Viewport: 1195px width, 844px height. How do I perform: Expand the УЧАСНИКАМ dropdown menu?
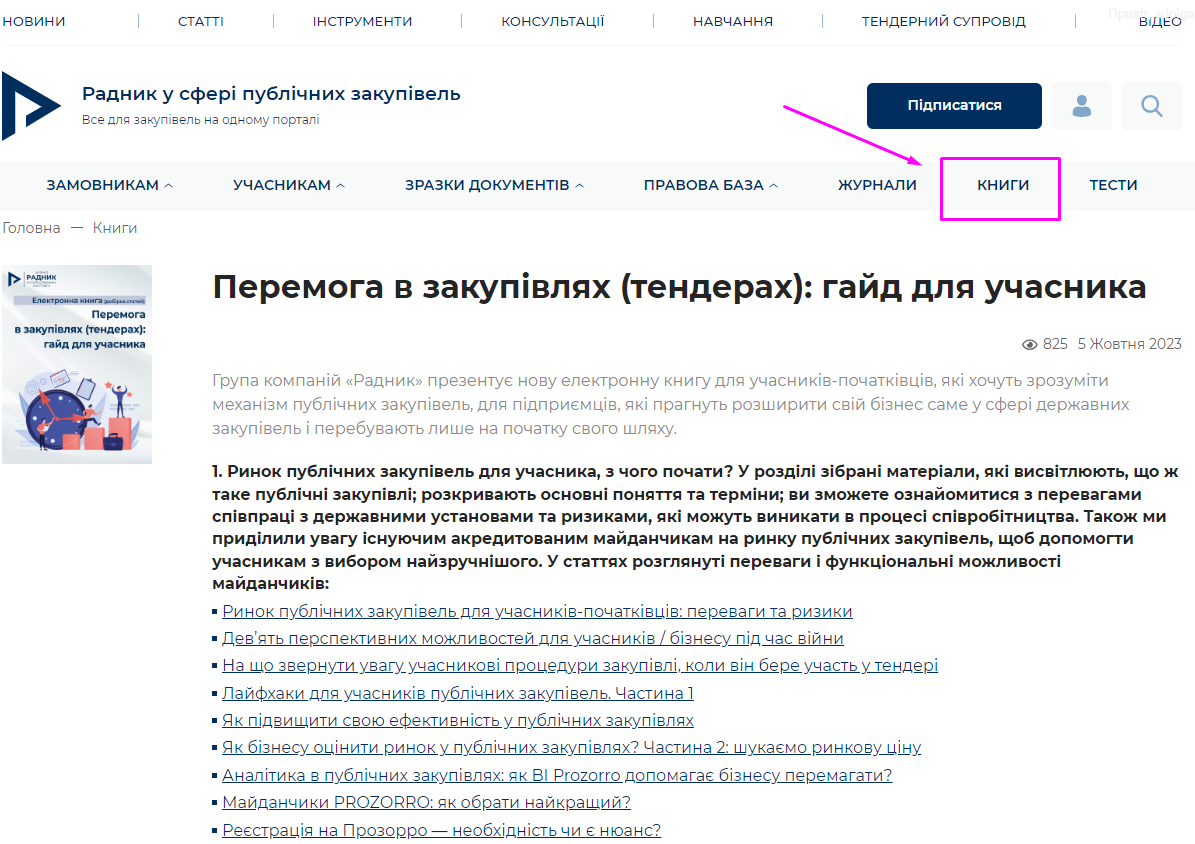(289, 185)
